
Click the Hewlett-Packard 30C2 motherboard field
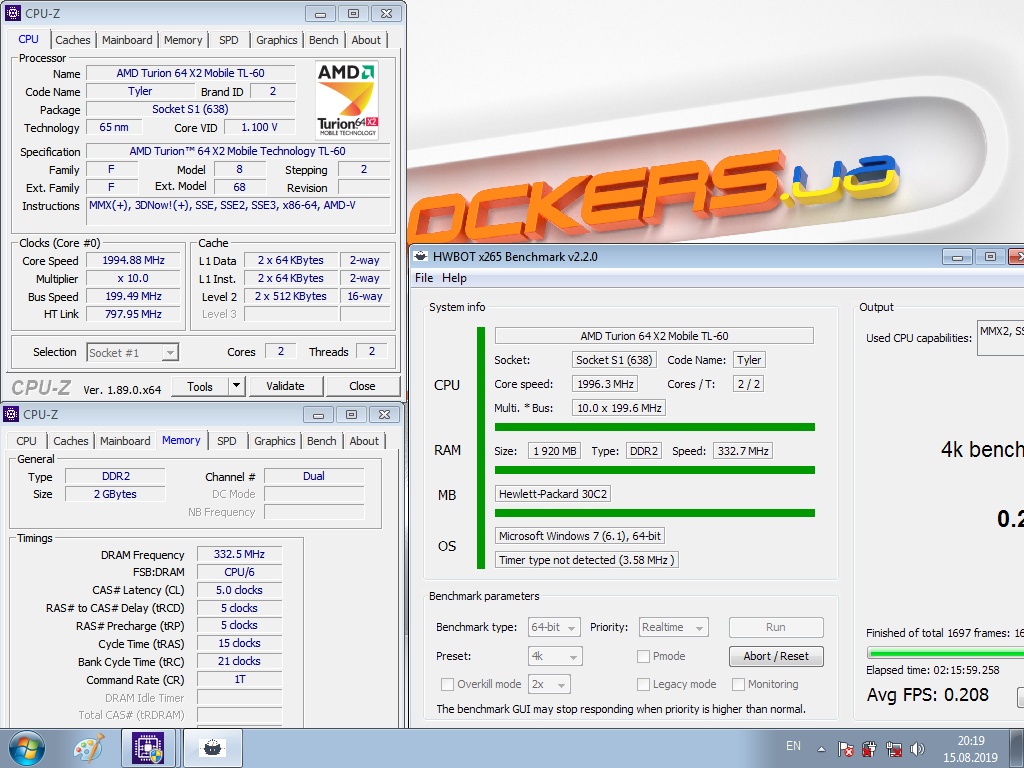pos(553,494)
